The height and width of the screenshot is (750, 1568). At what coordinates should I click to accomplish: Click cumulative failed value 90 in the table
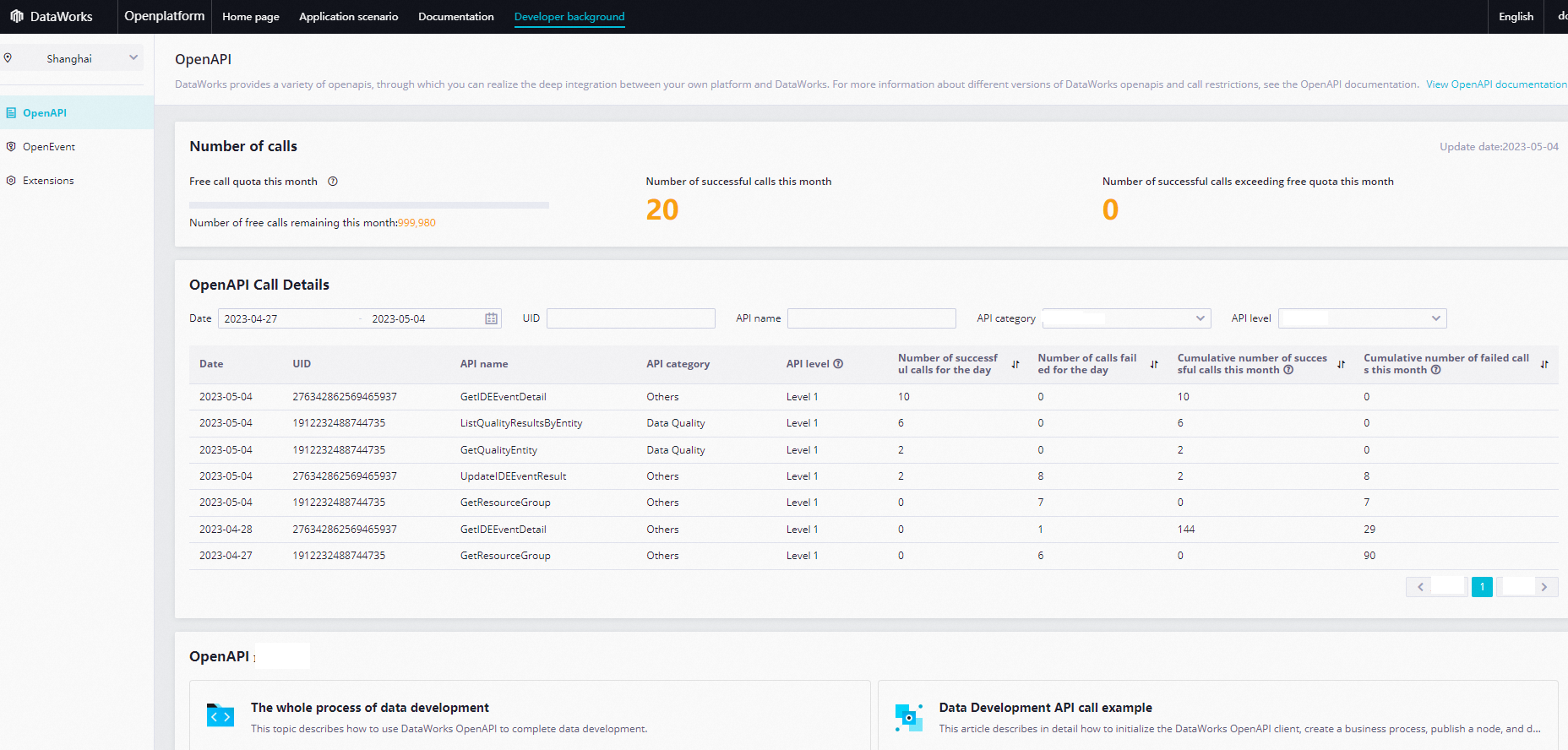[1369, 556]
